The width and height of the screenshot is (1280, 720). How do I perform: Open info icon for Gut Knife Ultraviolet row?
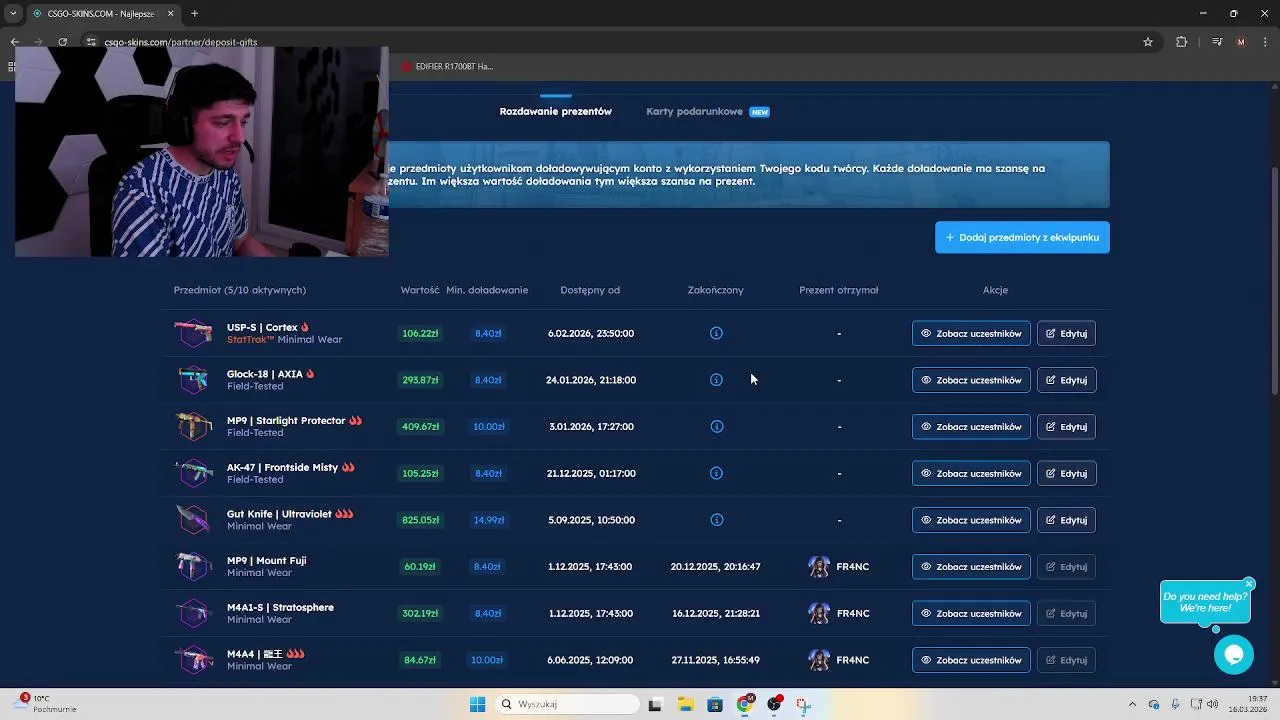(716, 520)
